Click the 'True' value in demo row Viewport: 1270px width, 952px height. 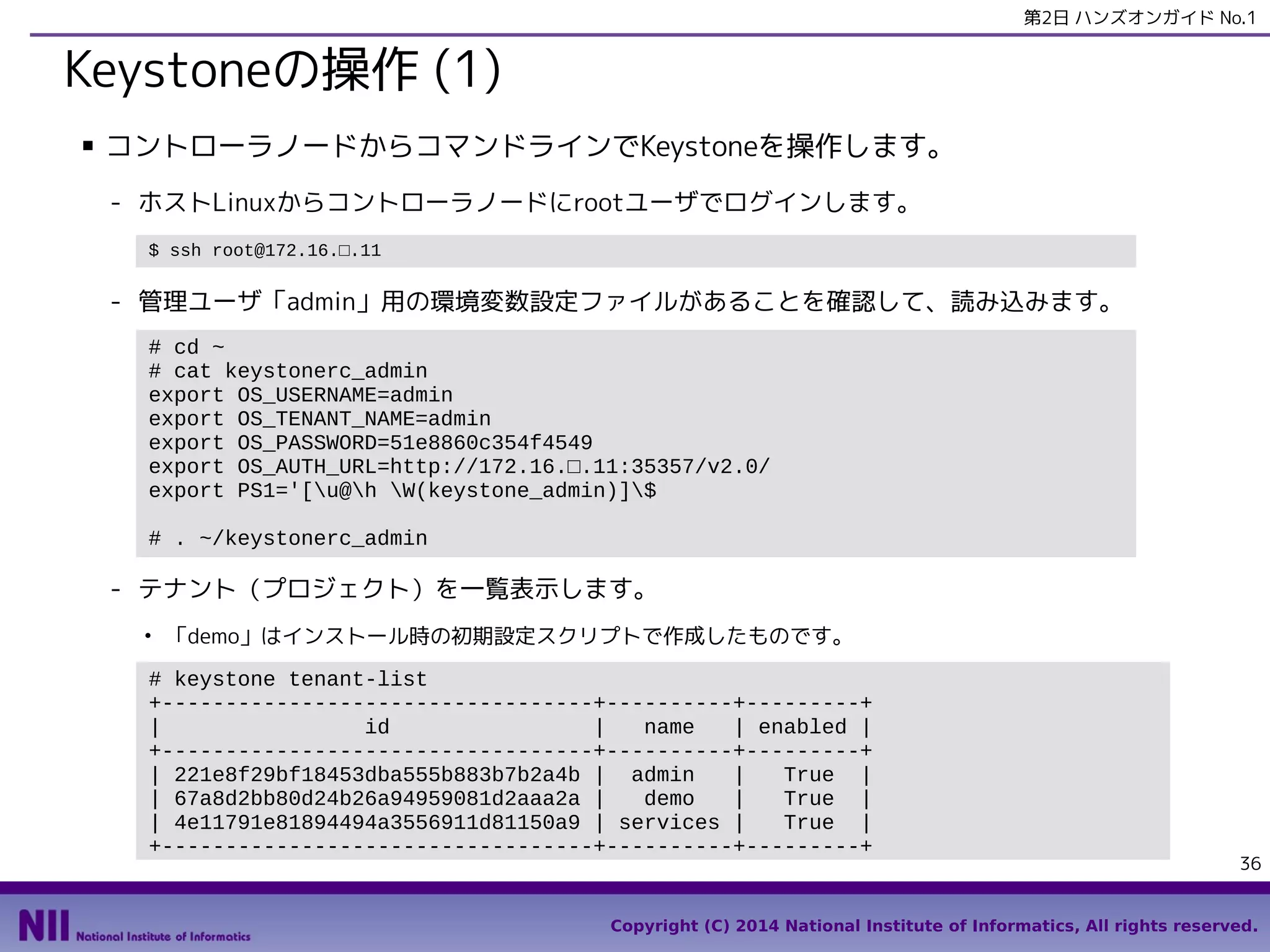click(809, 799)
